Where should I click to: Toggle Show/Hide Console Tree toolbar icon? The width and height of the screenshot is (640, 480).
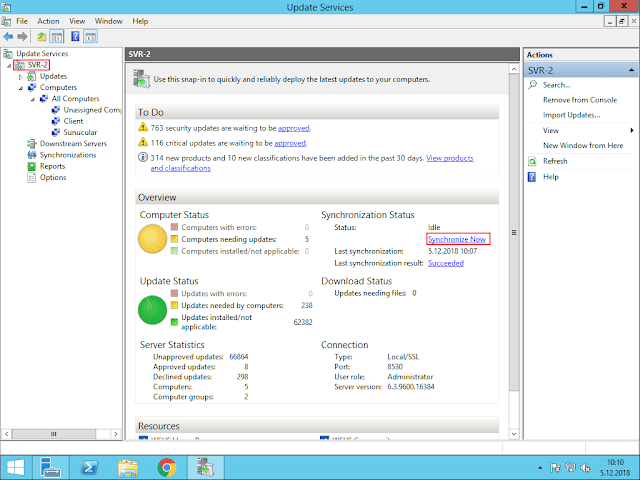click(x=57, y=37)
